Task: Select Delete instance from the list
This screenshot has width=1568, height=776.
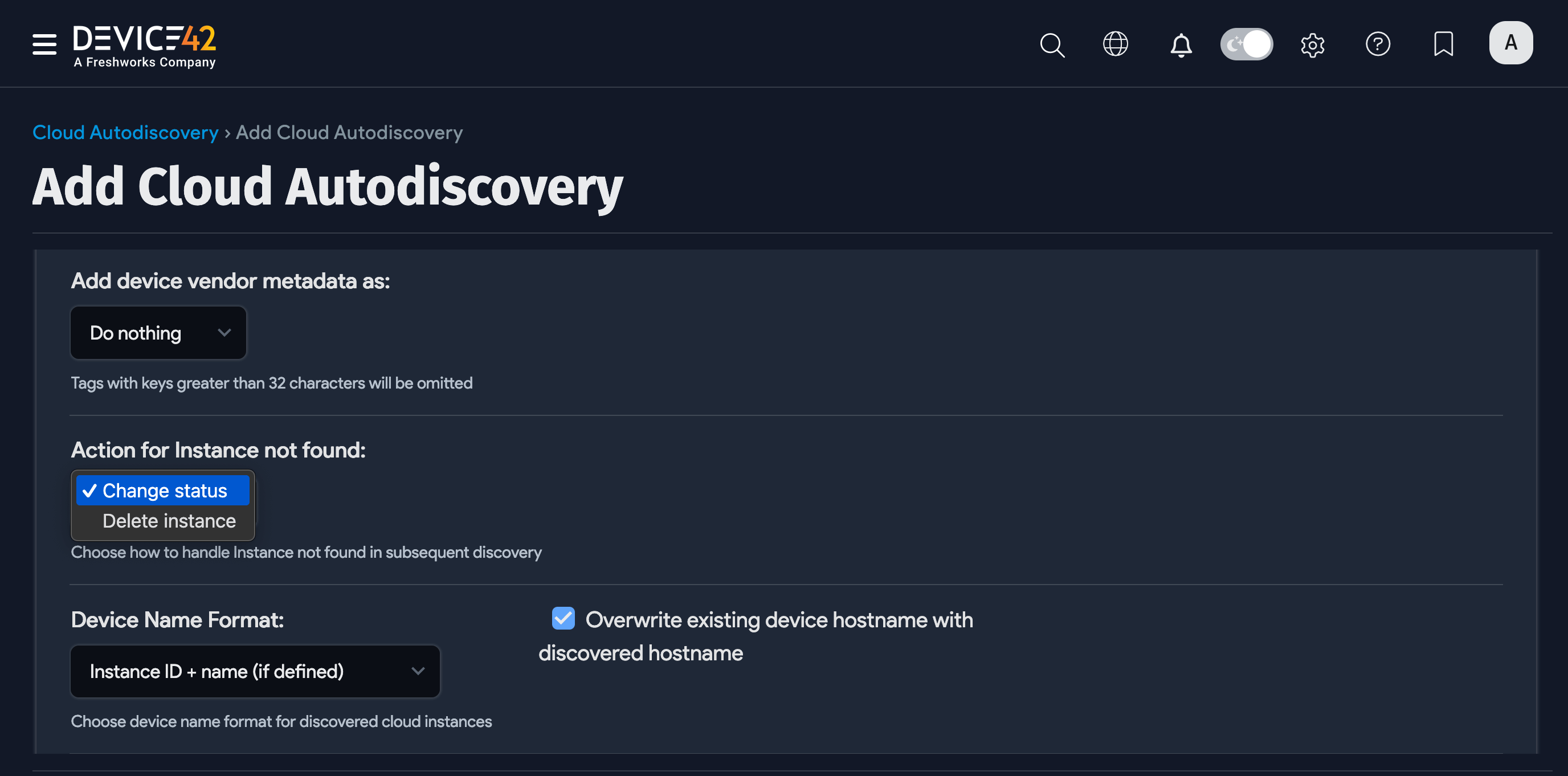Action: click(169, 520)
